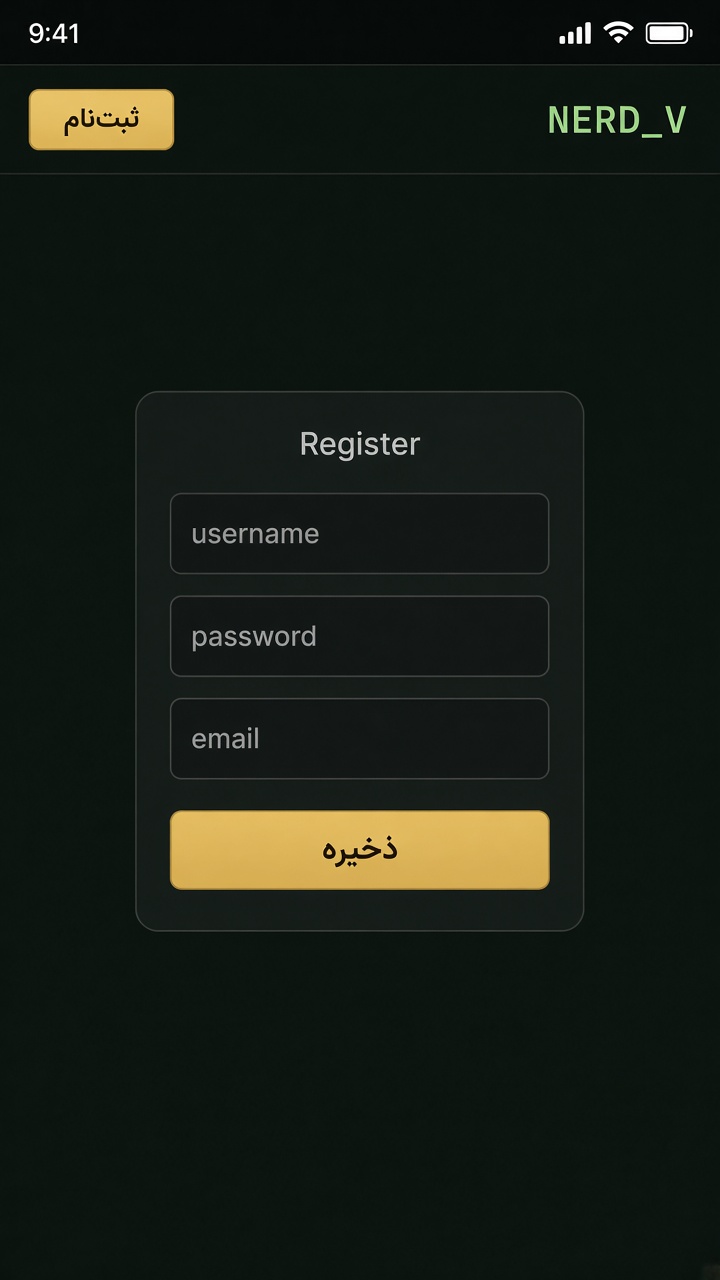Click the status bar's empty middle area
720x1280 pixels.
(x=320, y=34)
